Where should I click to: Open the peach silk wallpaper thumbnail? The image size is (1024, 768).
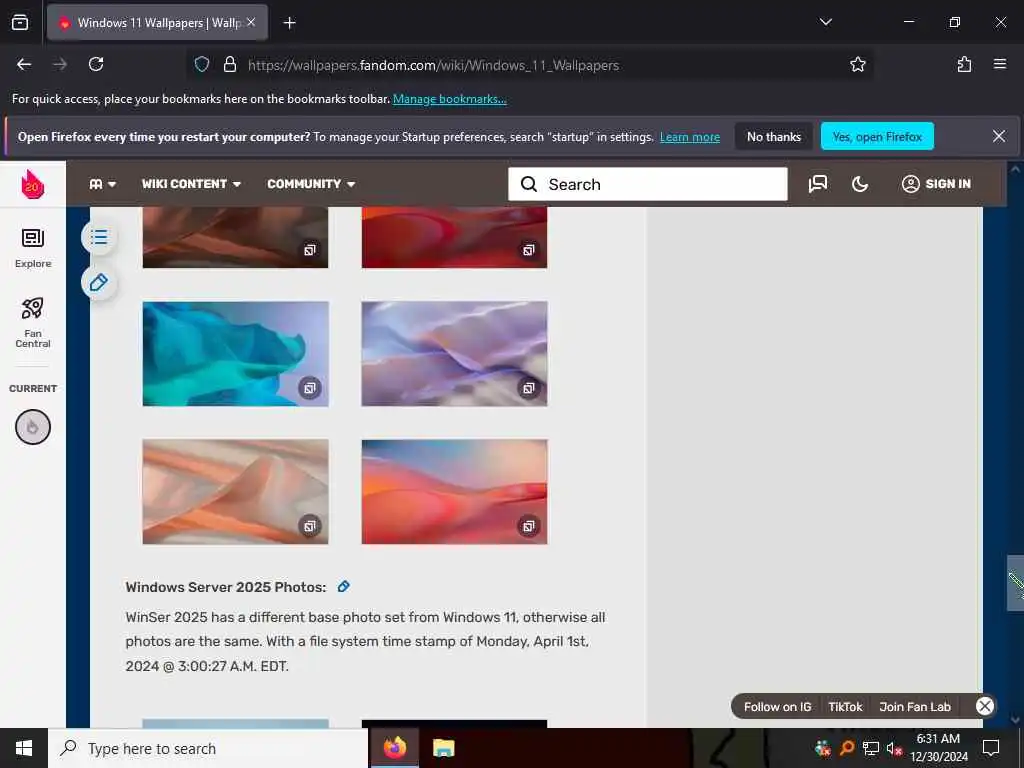click(x=236, y=492)
